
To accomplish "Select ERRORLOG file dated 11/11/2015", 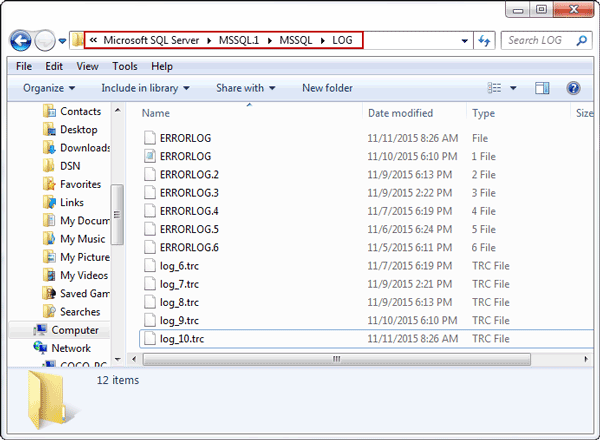I will click(x=185, y=138).
